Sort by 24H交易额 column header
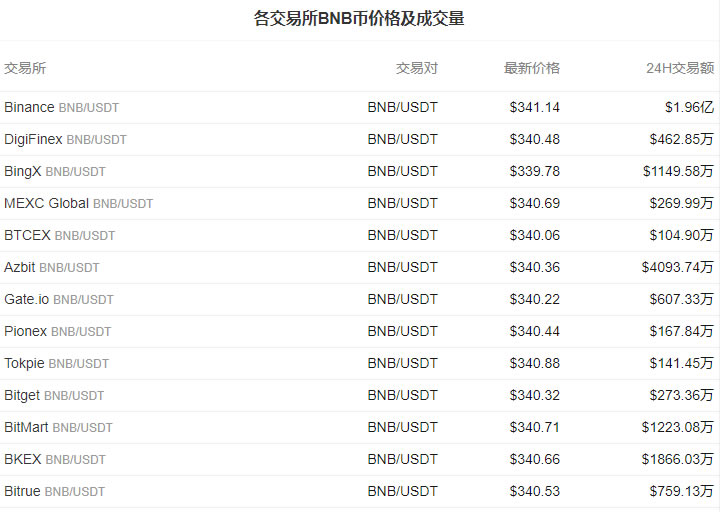720x512 pixels. pyautogui.click(x=680, y=68)
